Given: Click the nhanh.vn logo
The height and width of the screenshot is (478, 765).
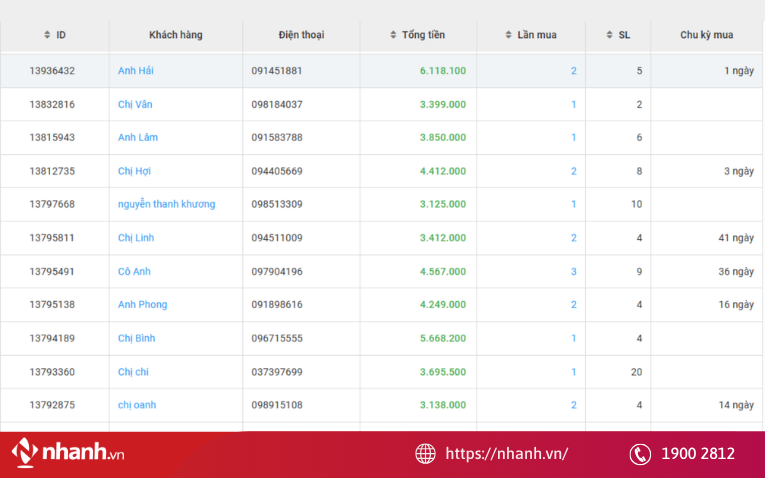Looking at the screenshot, I should tap(68, 452).
